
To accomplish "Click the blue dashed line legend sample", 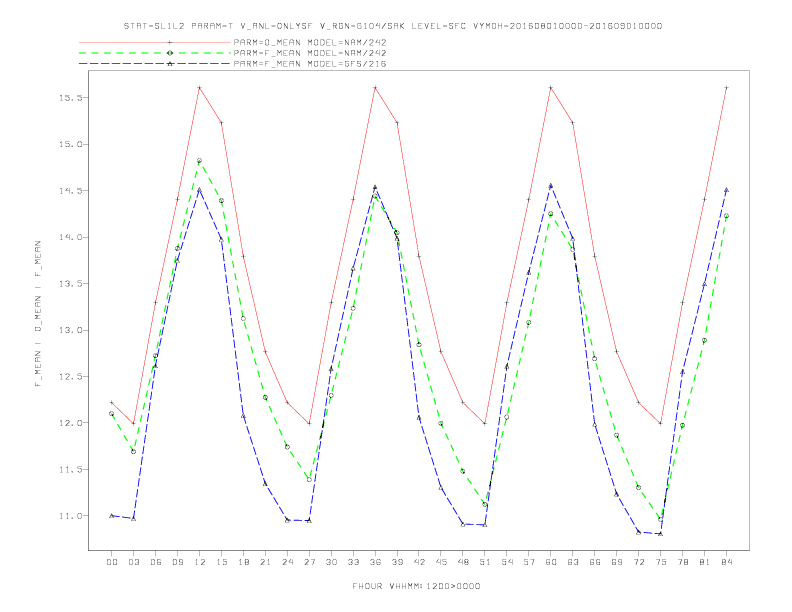I will [155, 64].
